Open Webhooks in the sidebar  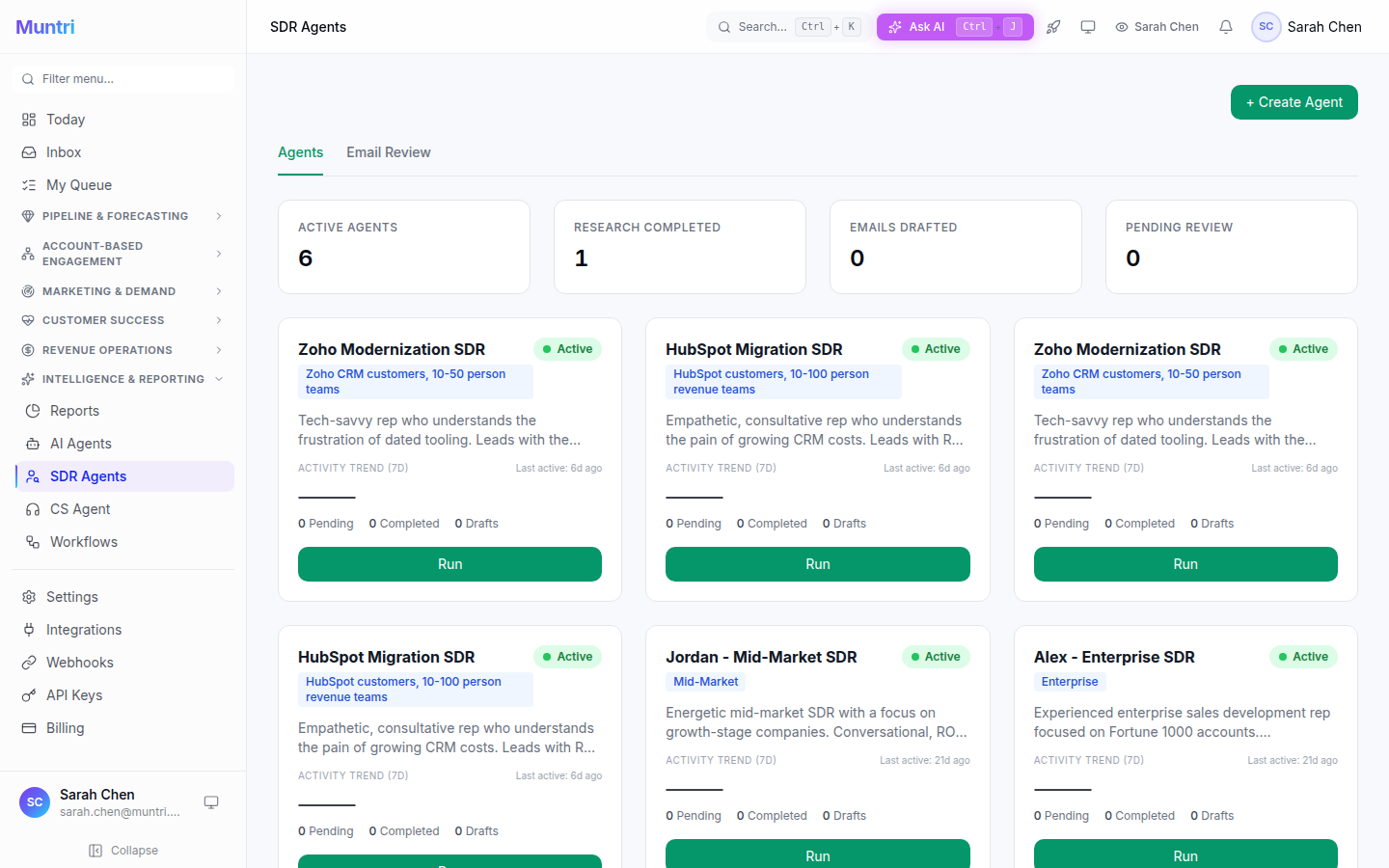[79, 663]
